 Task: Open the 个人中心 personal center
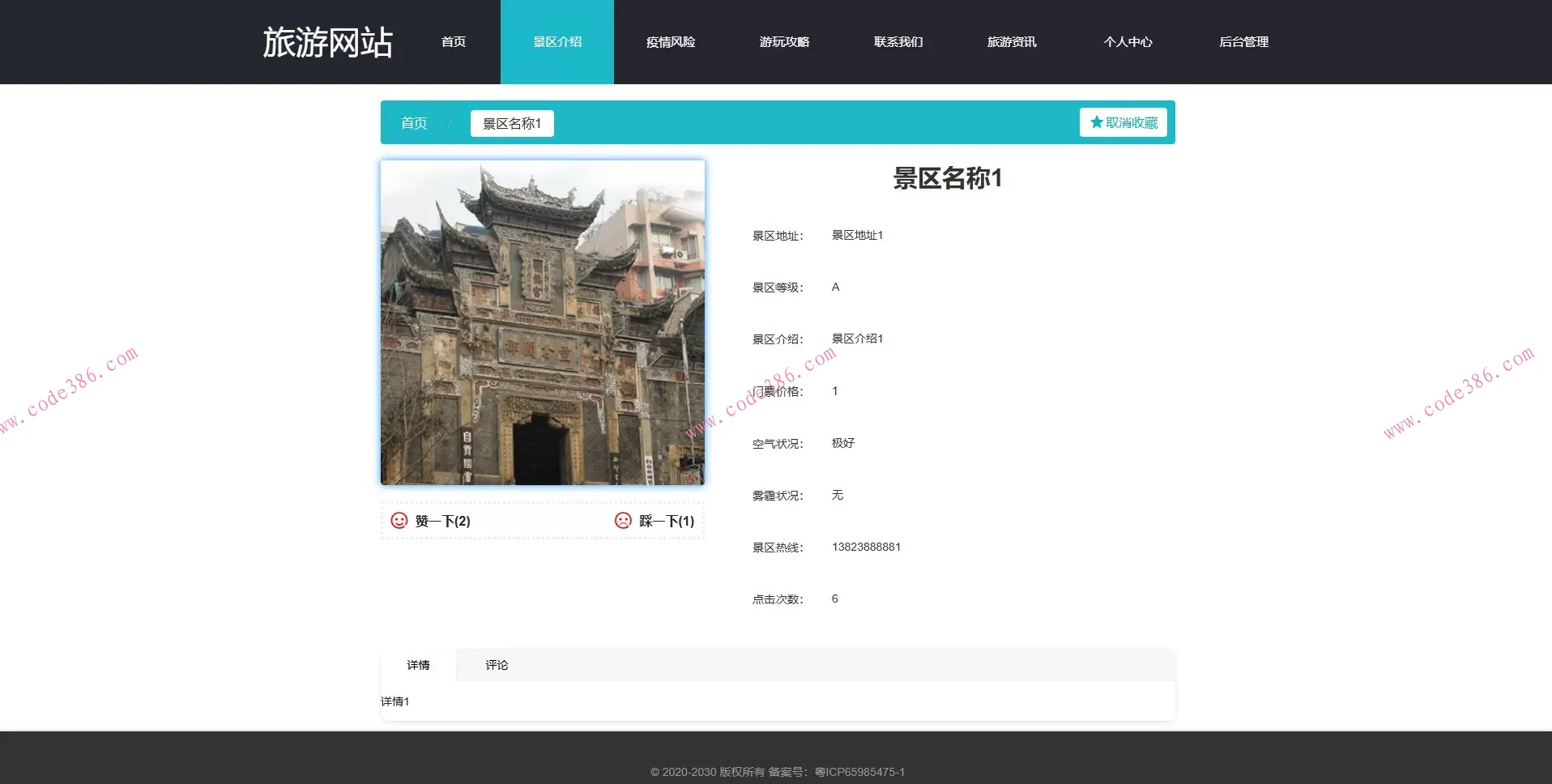(1128, 41)
